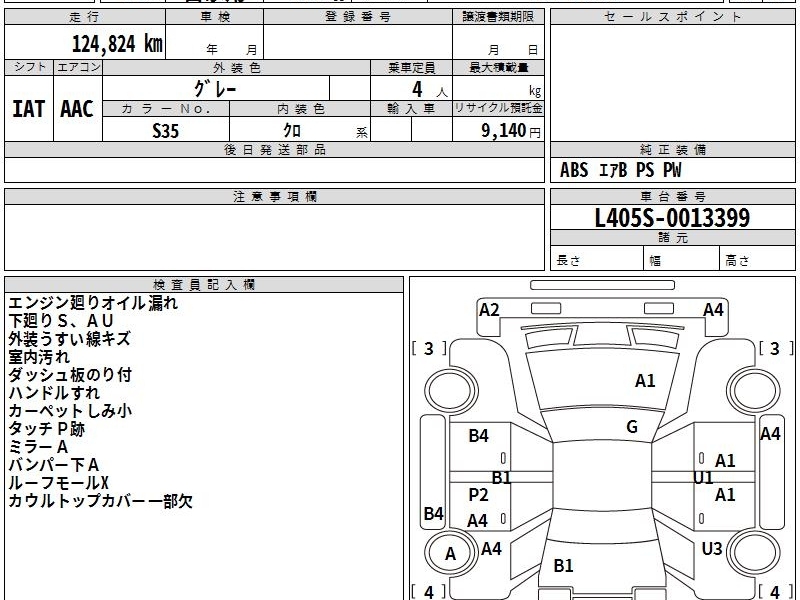Click the wheel marked A
Image resolution: width=800 pixels, height=600 pixels.
(451, 554)
